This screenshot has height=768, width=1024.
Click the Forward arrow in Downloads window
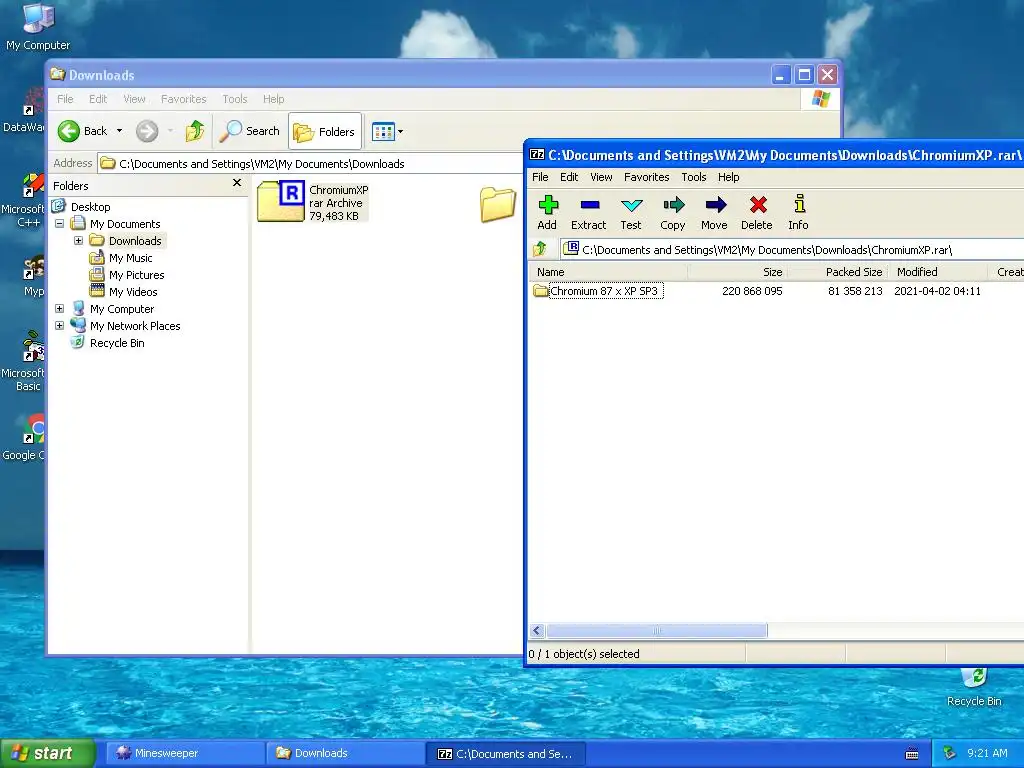pos(147,131)
